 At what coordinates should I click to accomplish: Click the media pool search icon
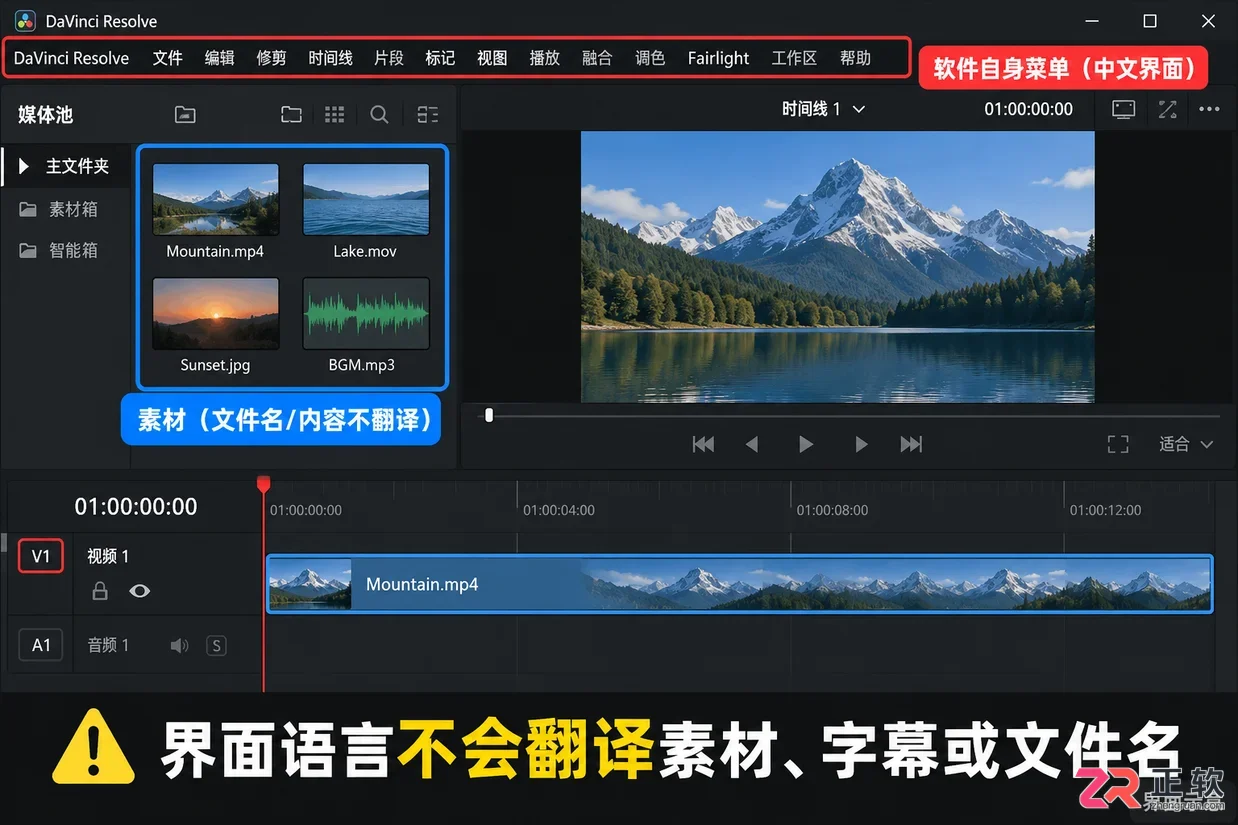(379, 115)
